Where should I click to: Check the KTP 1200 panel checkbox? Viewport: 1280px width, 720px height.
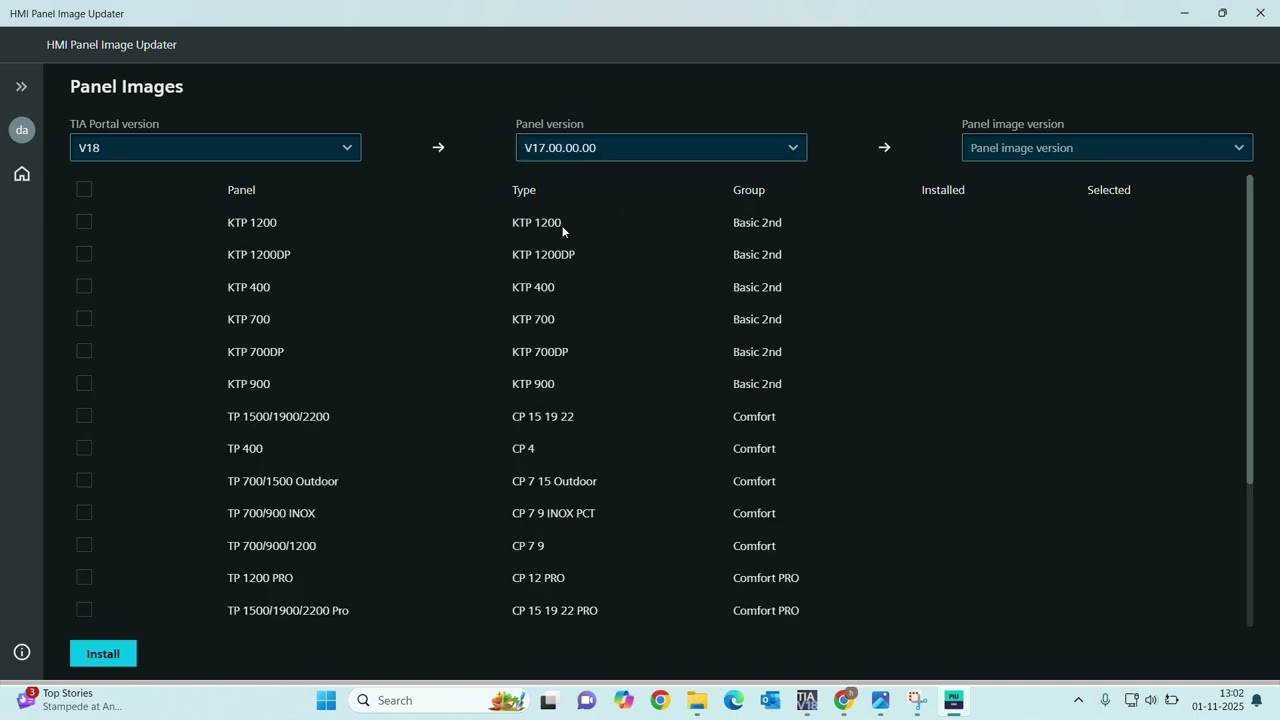click(x=84, y=222)
